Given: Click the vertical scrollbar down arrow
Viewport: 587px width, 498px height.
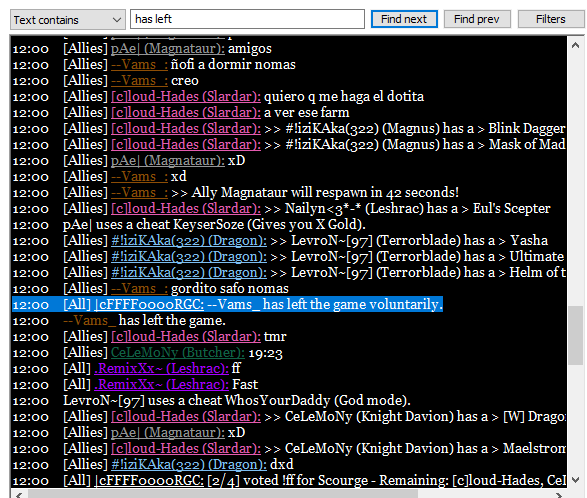Looking at the screenshot, I should pos(575,480).
